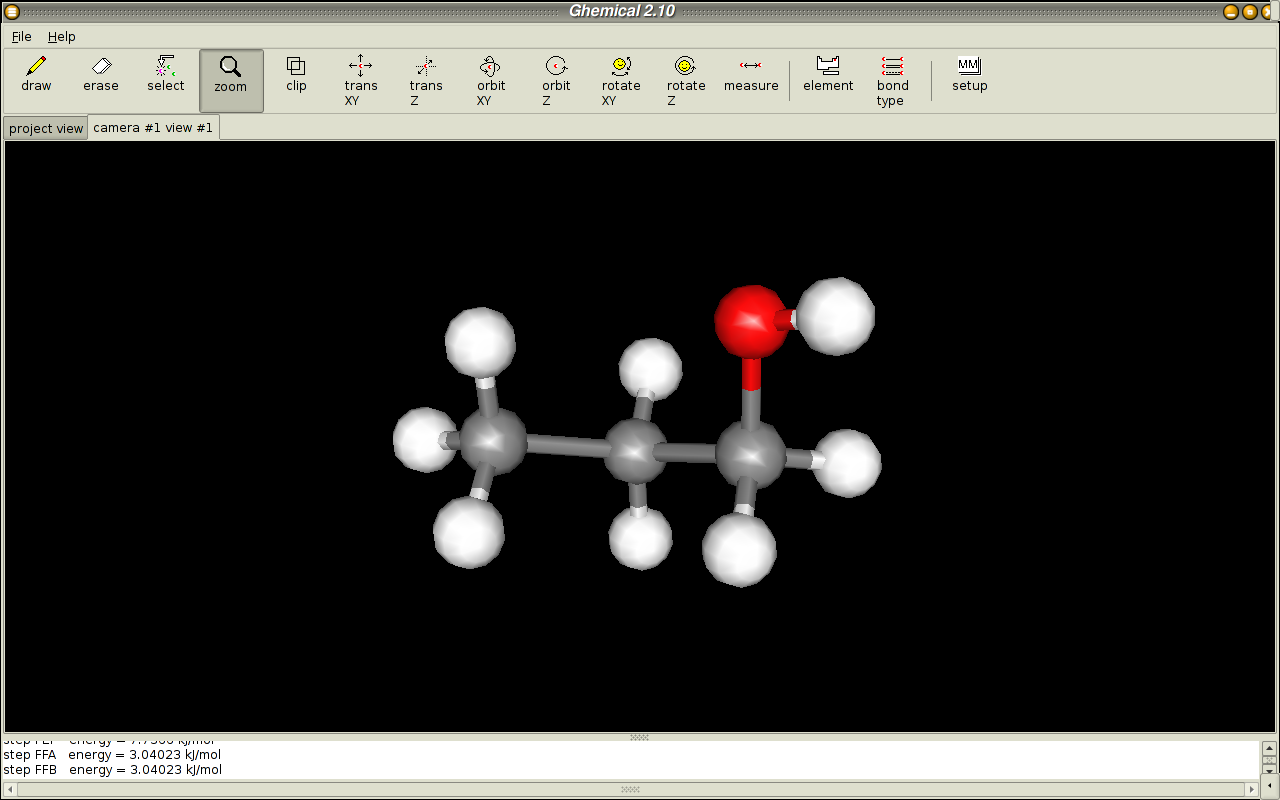Open the element picker
Image resolution: width=1280 pixels, height=800 pixels.
828,75
